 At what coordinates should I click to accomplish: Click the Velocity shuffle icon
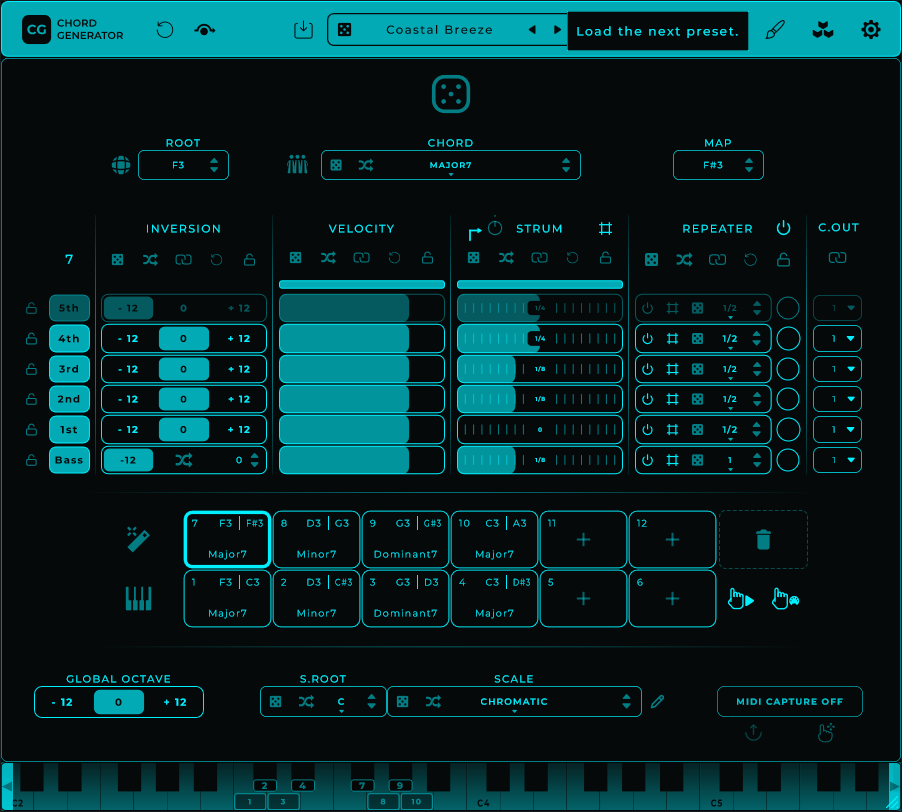point(328,258)
